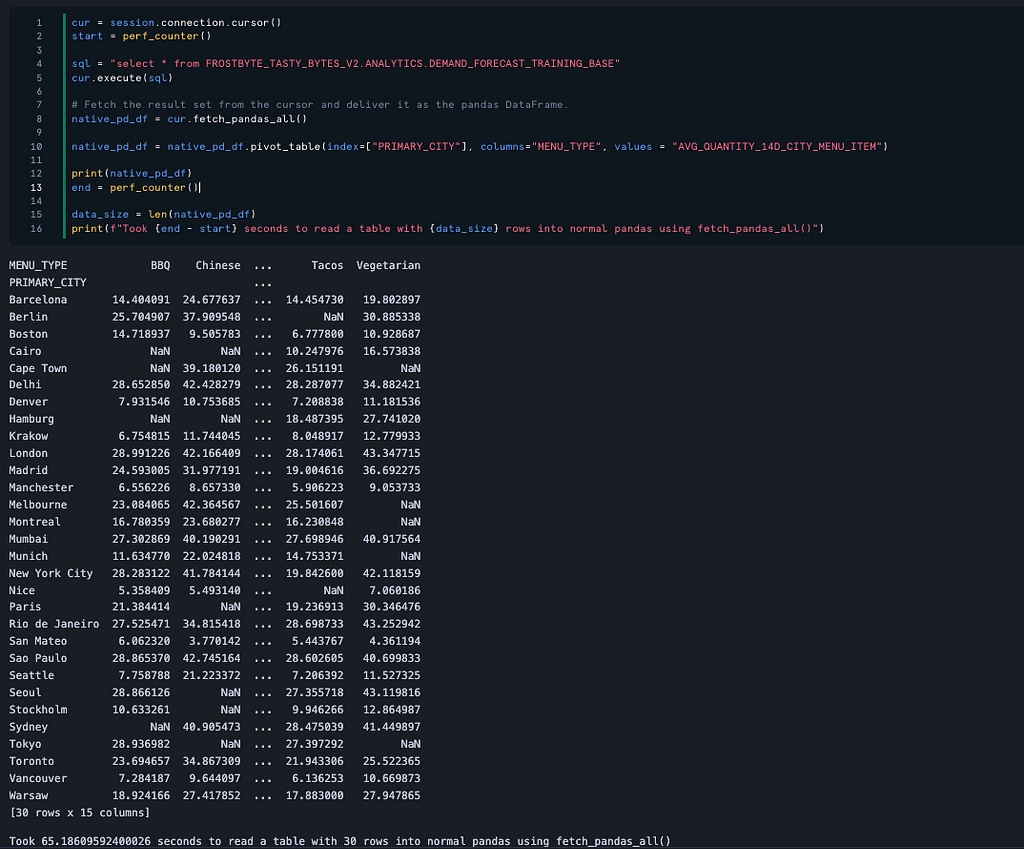Click the 'Krakow' row label

tap(28, 436)
